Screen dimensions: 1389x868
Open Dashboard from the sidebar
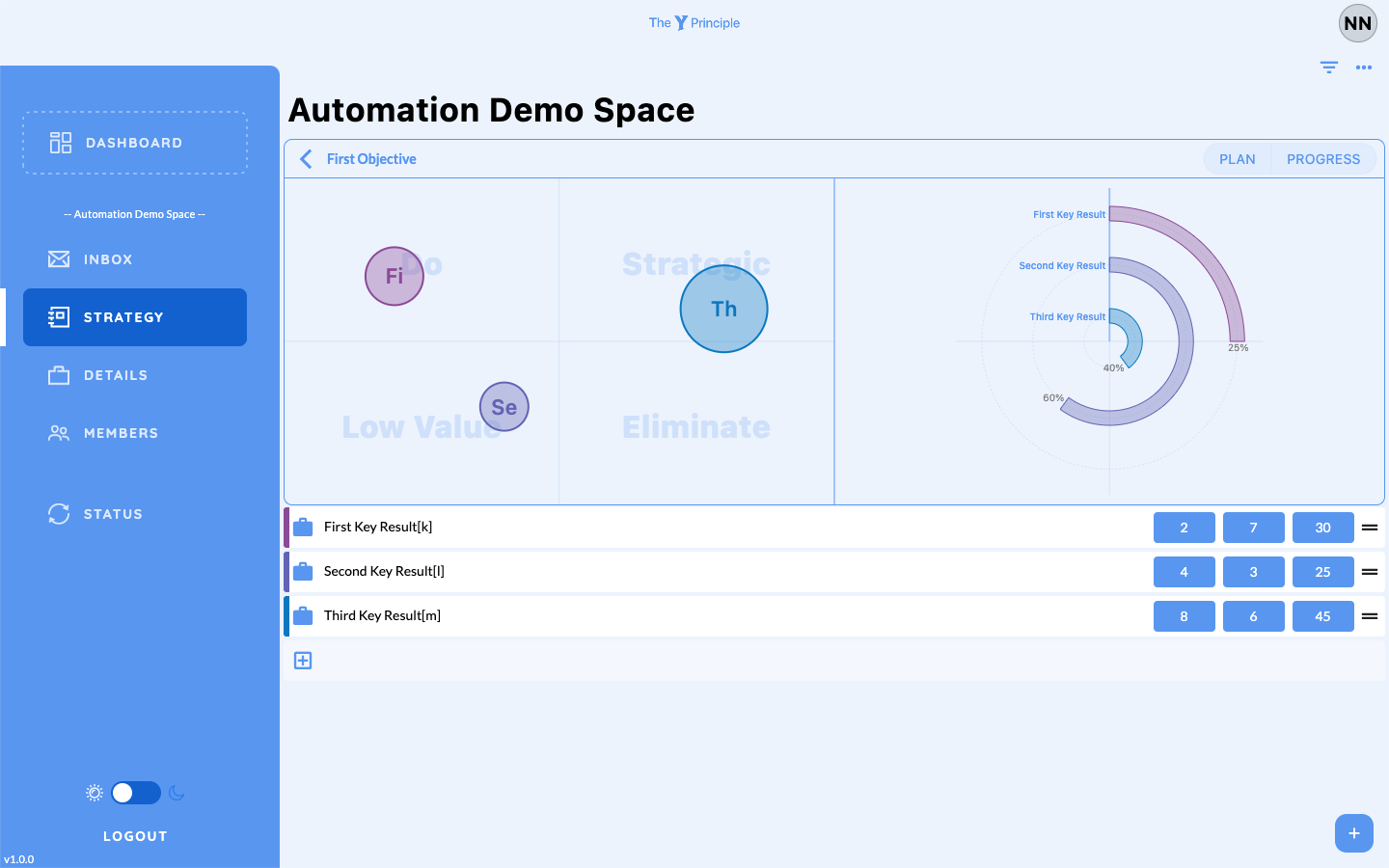tap(135, 143)
